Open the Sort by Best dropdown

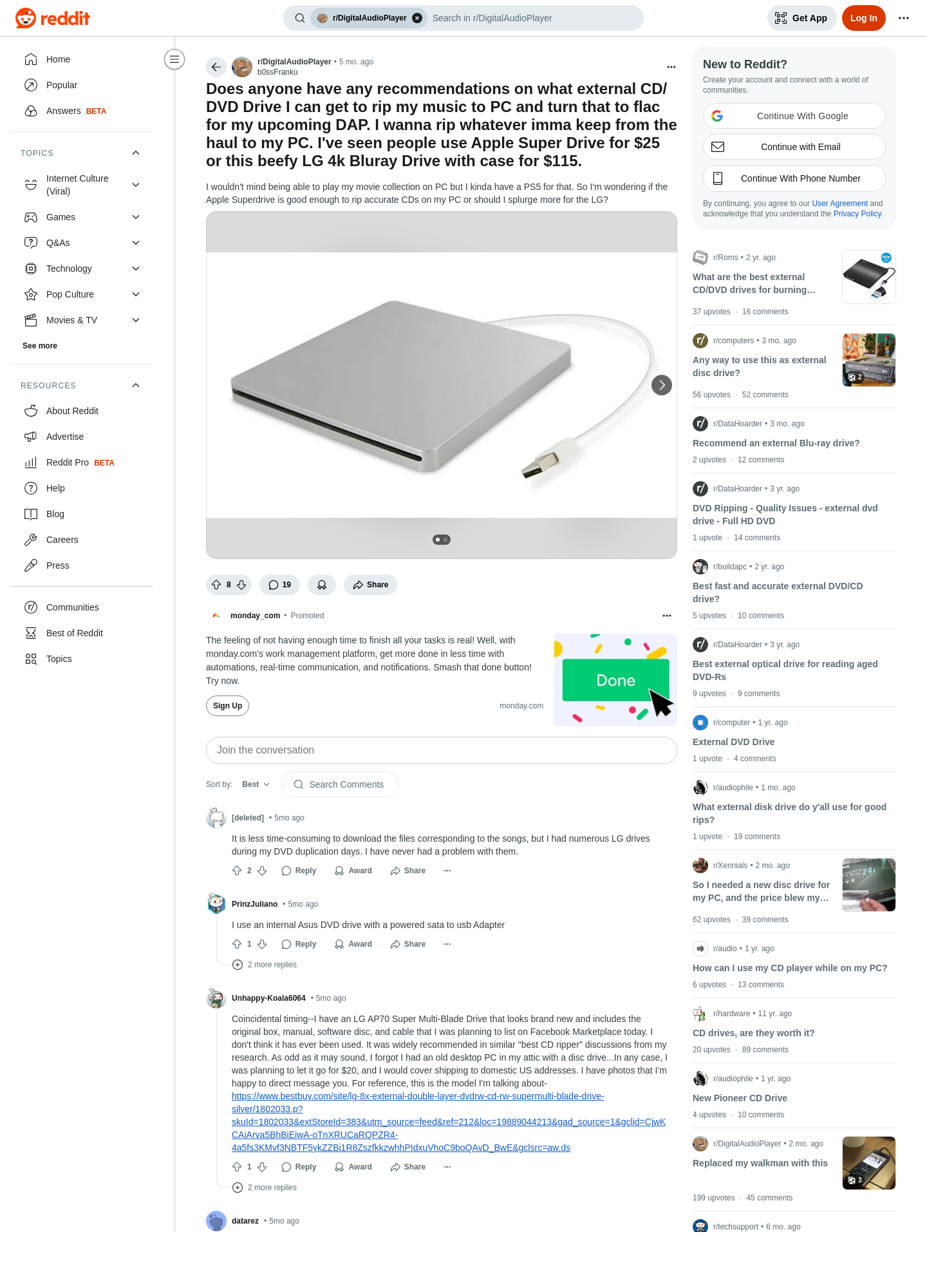click(256, 784)
